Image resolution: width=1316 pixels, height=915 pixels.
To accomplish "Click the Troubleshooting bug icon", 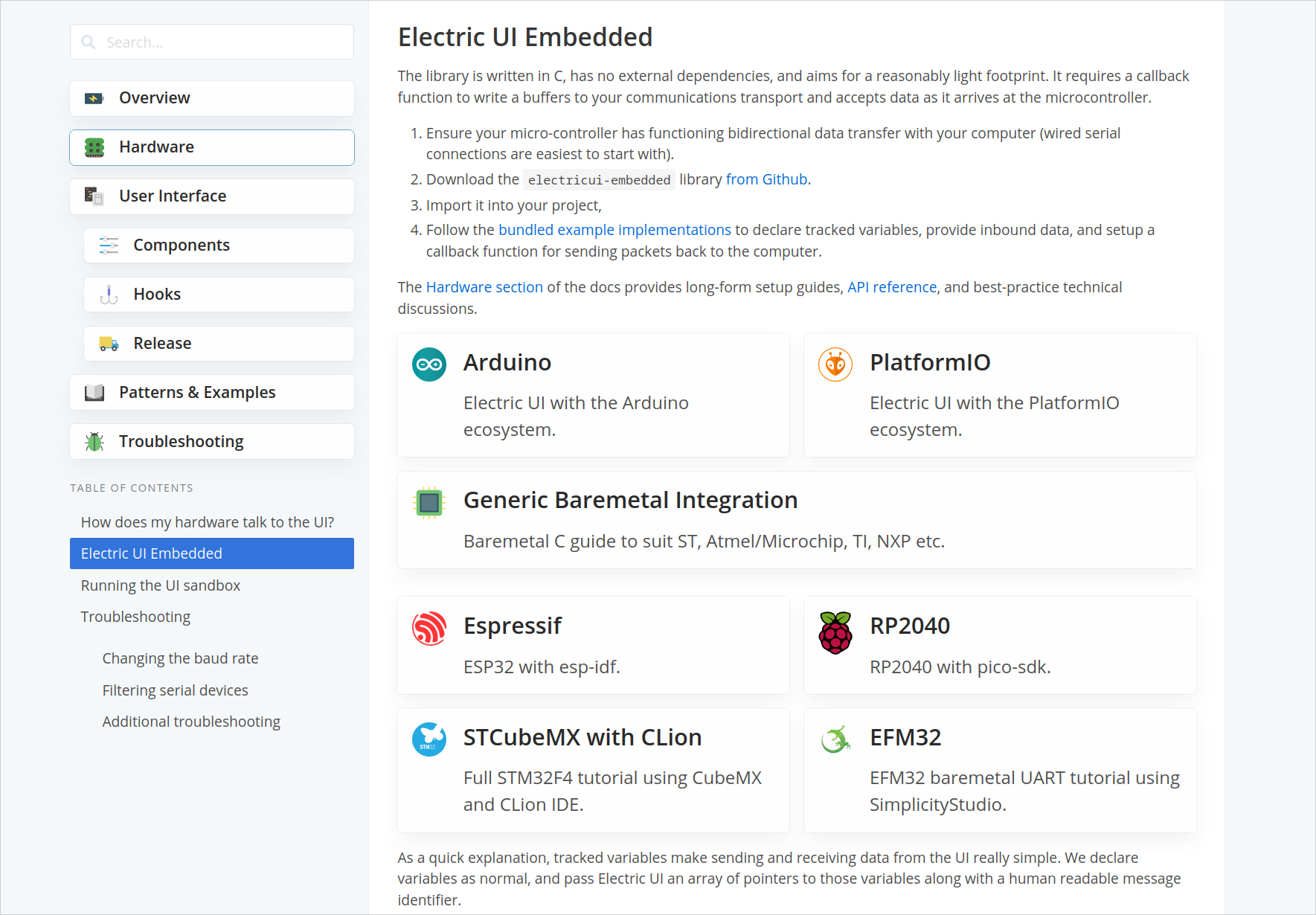I will pyautogui.click(x=94, y=442).
